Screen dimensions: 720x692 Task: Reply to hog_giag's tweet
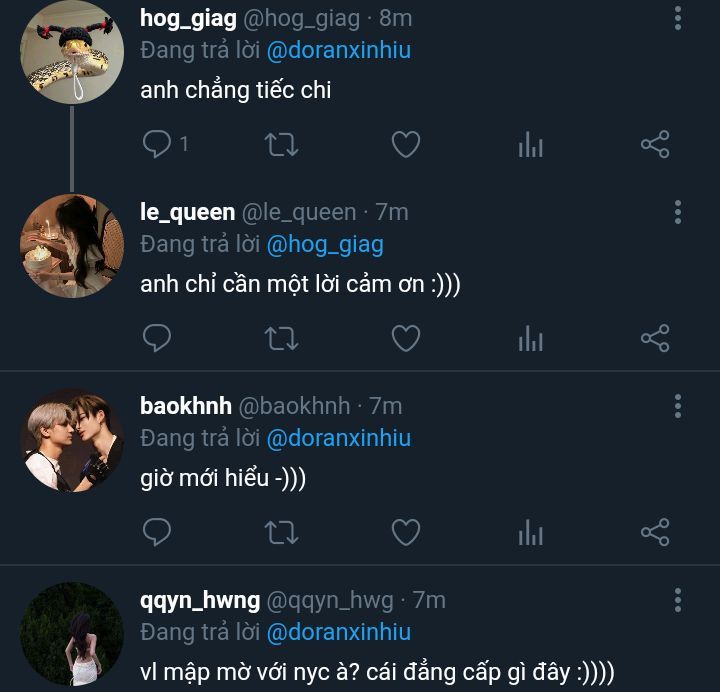click(x=157, y=145)
